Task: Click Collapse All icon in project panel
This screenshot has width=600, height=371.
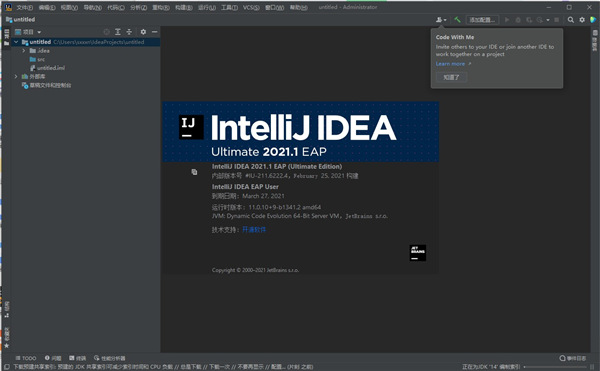Action: click(129, 32)
